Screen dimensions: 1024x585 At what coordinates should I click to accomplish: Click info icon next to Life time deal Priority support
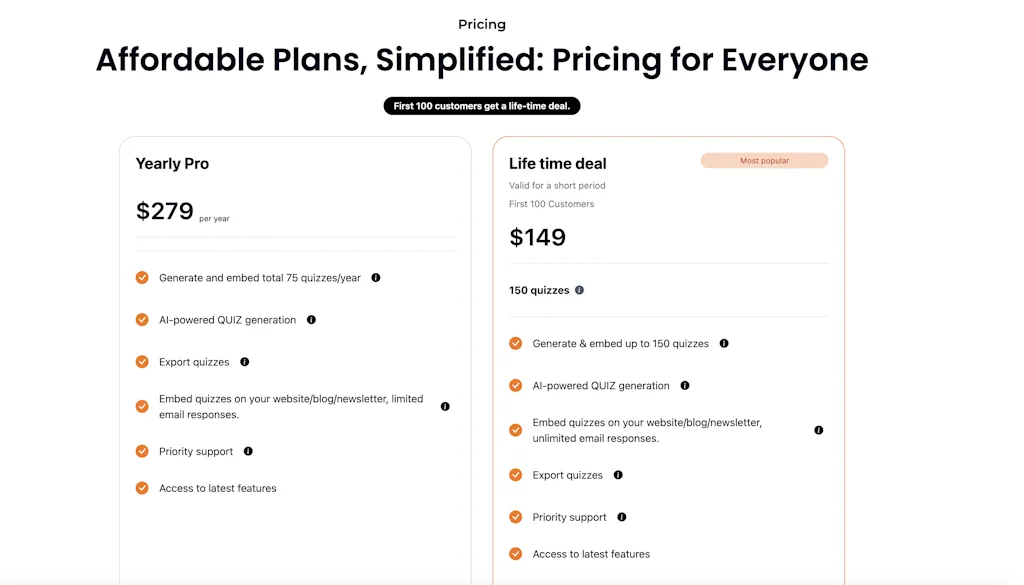[622, 517]
